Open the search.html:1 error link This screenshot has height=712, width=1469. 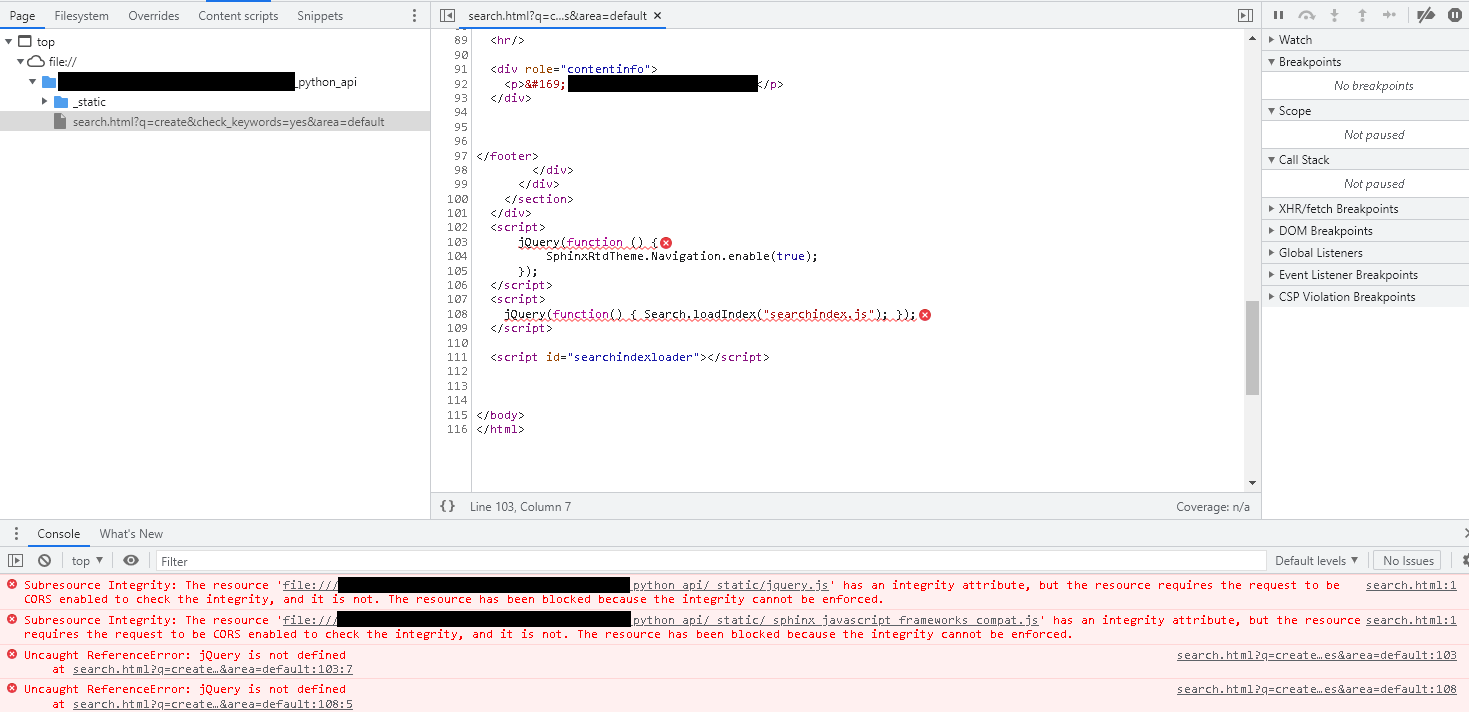coord(1411,585)
